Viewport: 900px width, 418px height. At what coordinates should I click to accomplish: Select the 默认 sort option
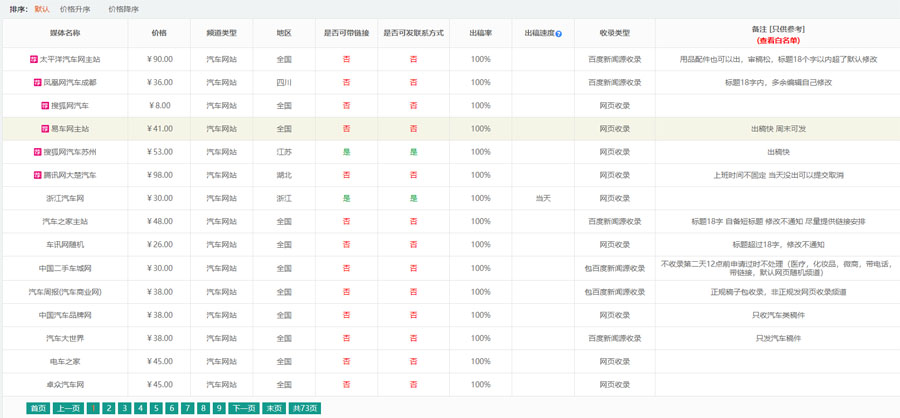pyautogui.click(x=41, y=9)
